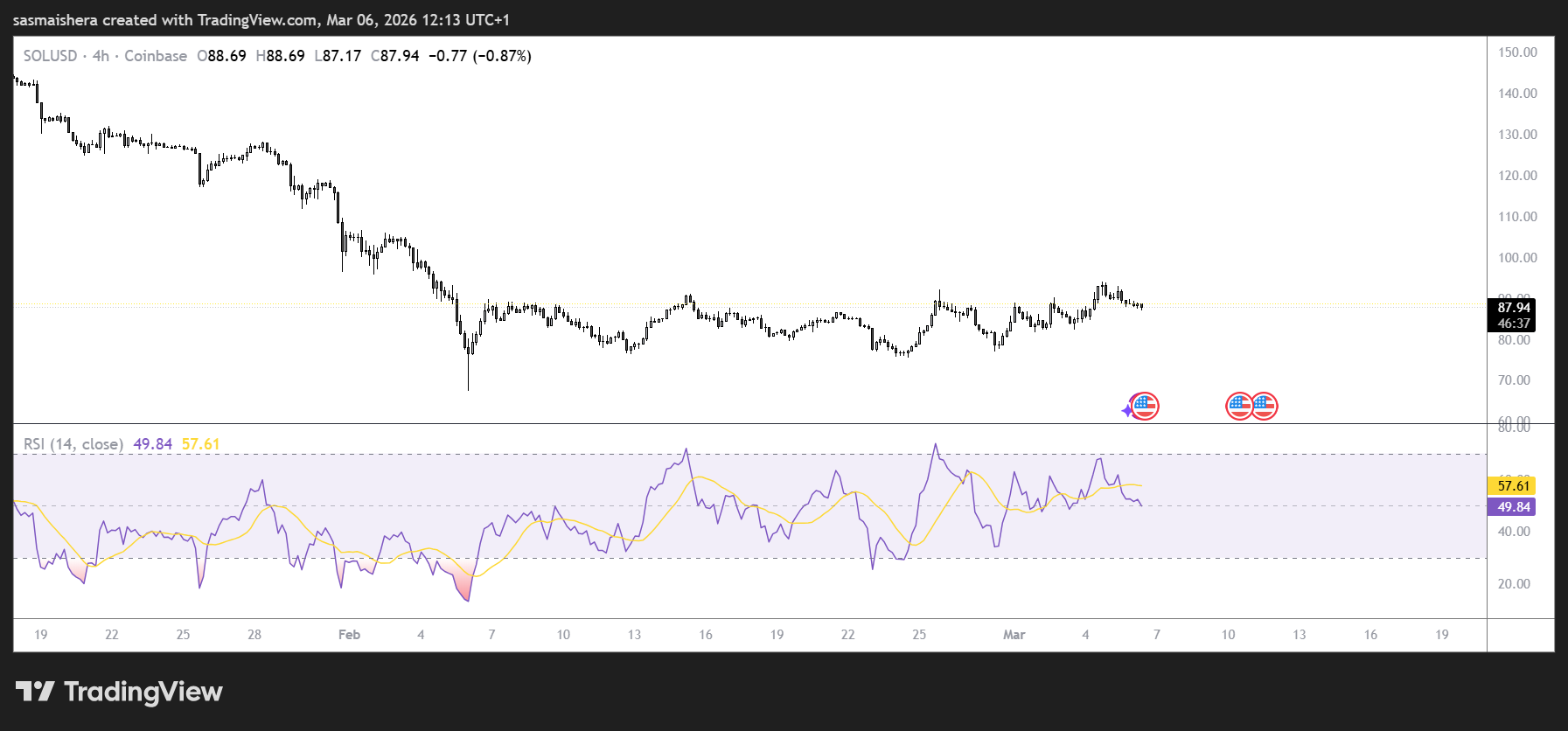Screen dimensions: 1568x731
Task: Click the Mar label on the time axis
Action: 1014,635
